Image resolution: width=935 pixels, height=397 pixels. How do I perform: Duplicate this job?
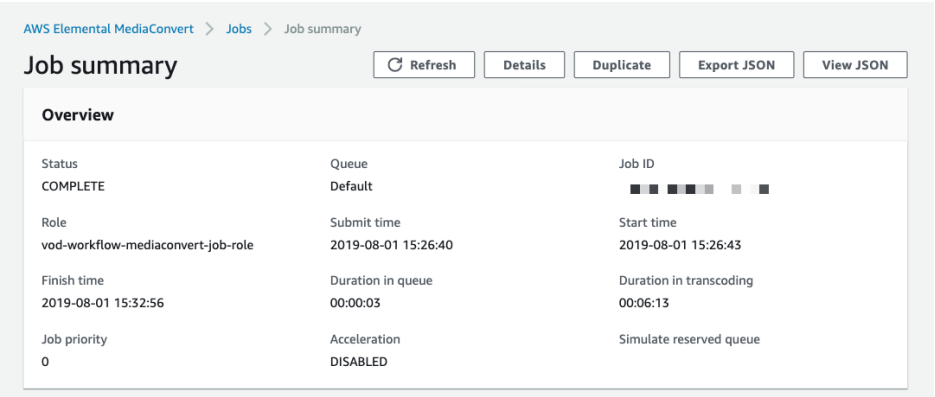[x=621, y=65]
